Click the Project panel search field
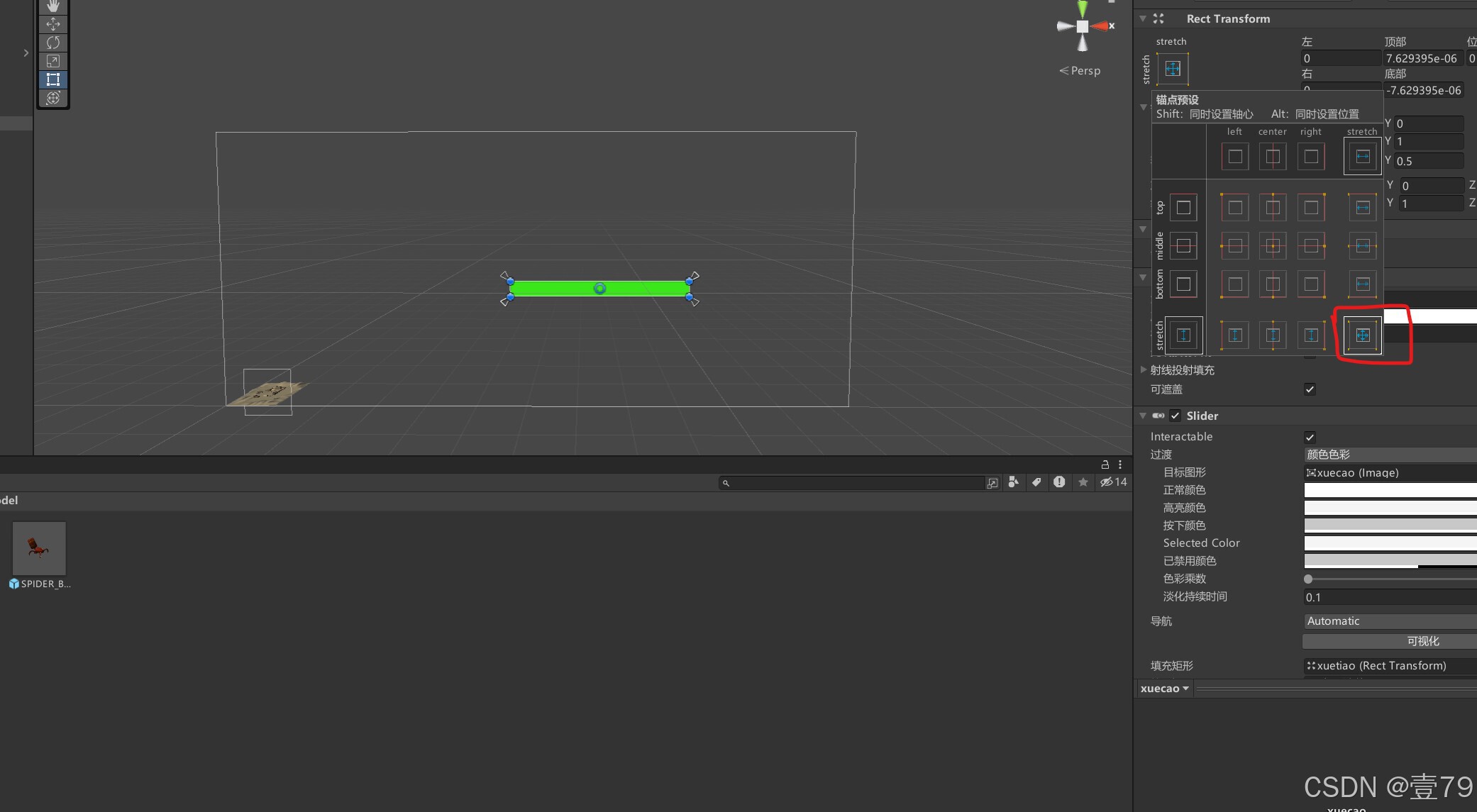The image size is (1477, 812). click(x=853, y=483)
